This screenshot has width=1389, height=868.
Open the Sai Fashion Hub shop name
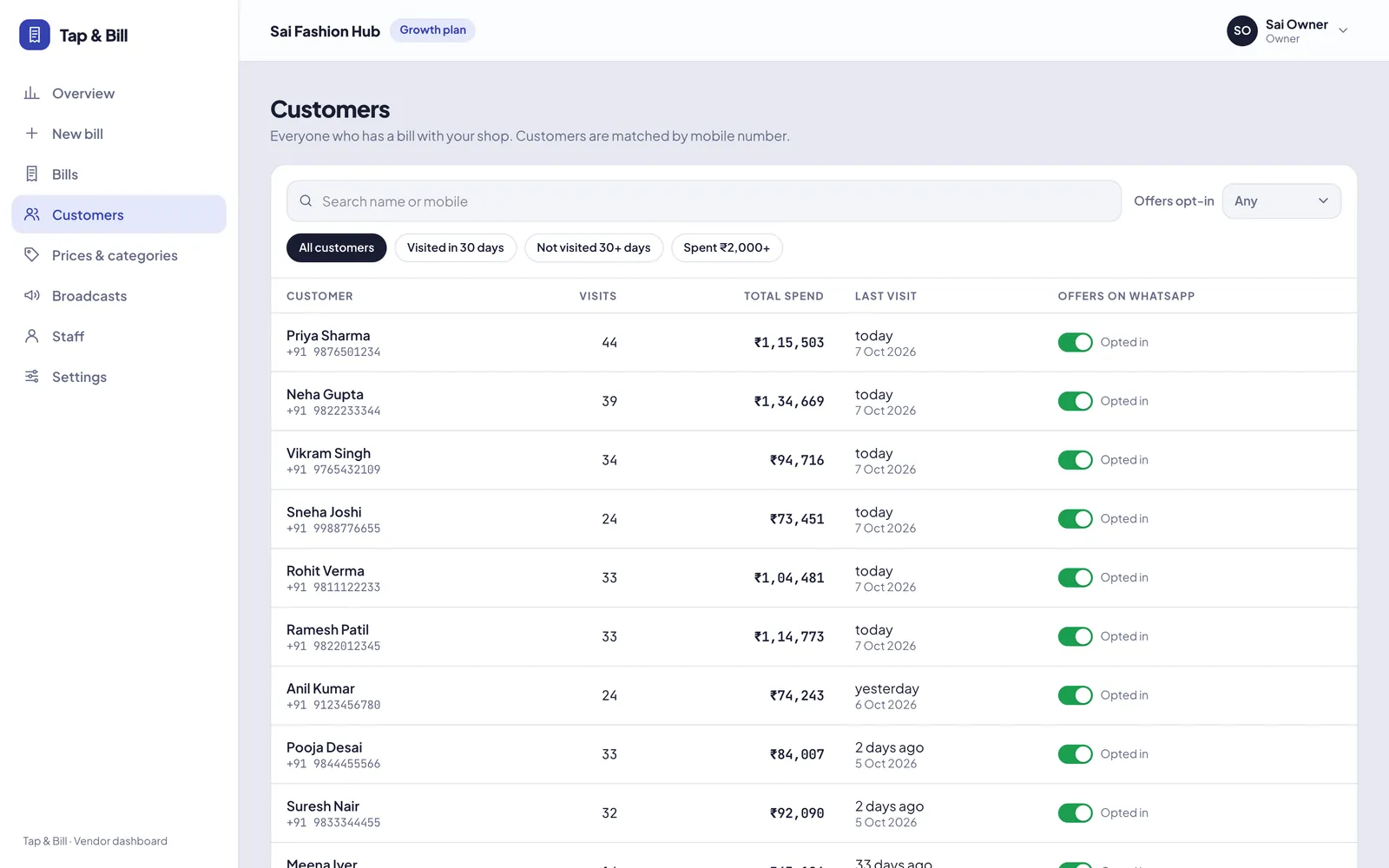[x=325, y=31]
